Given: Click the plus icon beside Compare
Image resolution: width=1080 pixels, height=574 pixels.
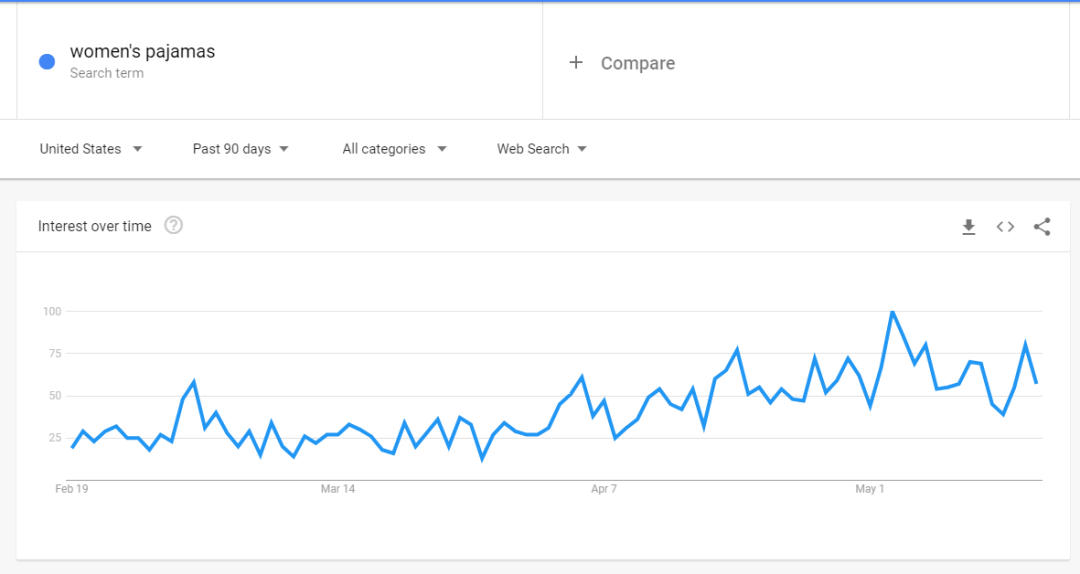Looking at the screenshot, I should click(x=576, y=63).
